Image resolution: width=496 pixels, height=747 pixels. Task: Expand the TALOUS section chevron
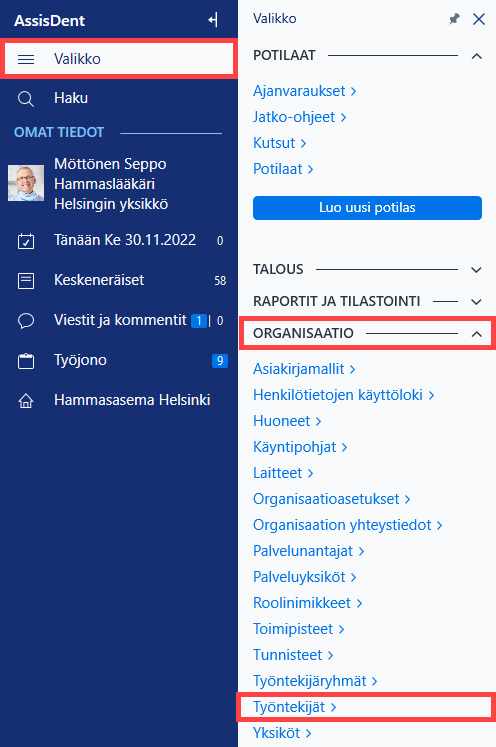(x=476, y=270)
